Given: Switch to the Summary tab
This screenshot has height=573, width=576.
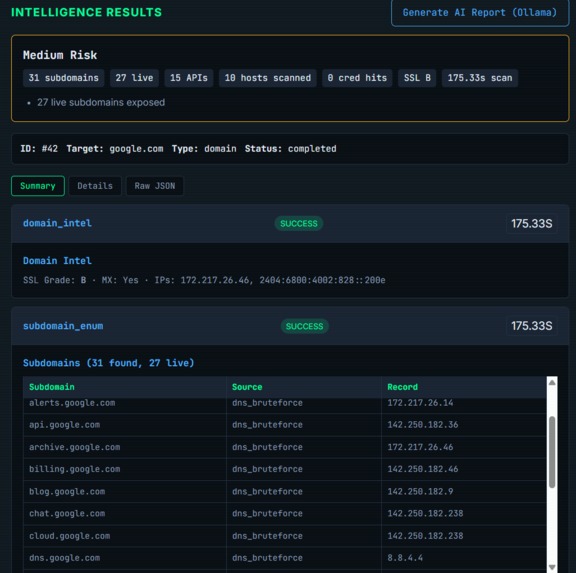Looking at the screenshot, I should click(x=38, y=186).
